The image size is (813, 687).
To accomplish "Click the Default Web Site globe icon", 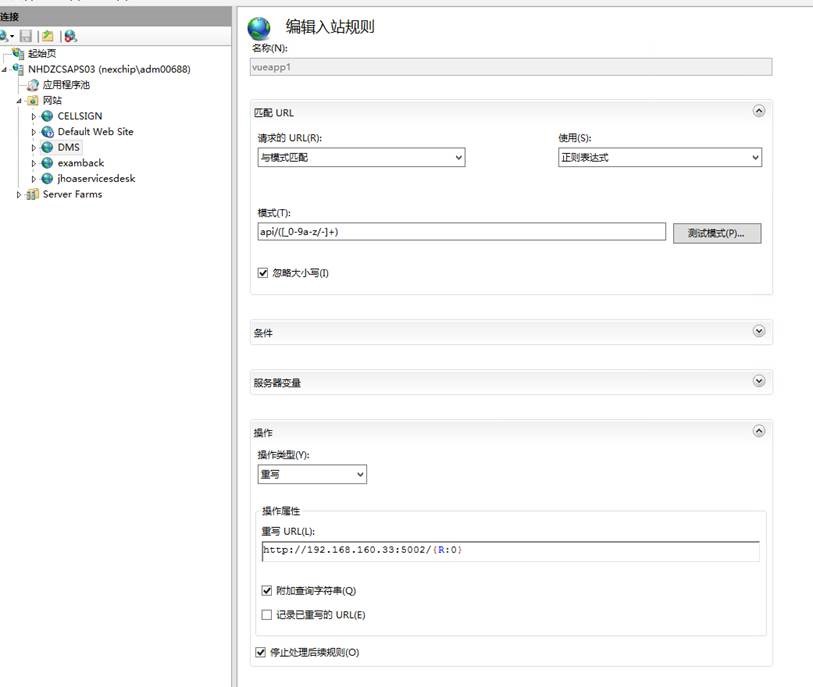I will 47,132.
